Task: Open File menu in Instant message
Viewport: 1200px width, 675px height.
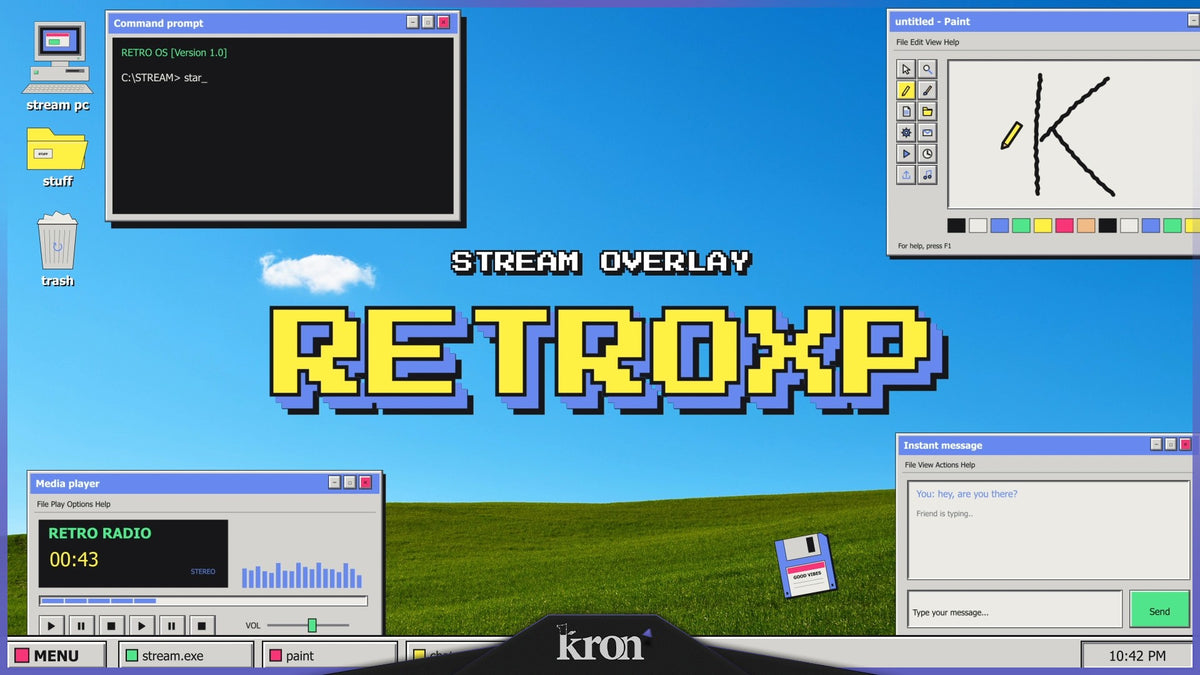Action: (x=910, y=465)
